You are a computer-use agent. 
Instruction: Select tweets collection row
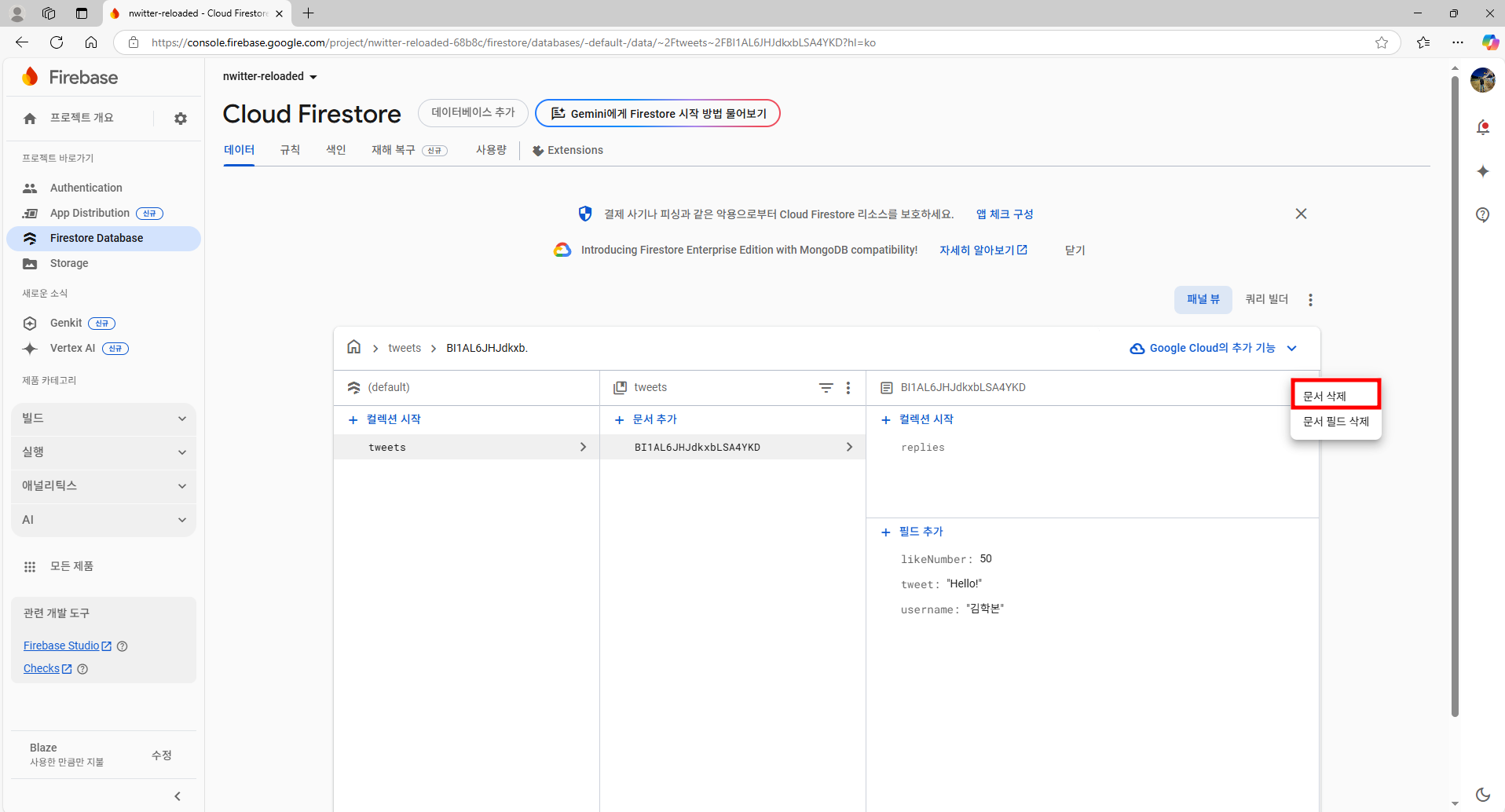click(467, 447)
